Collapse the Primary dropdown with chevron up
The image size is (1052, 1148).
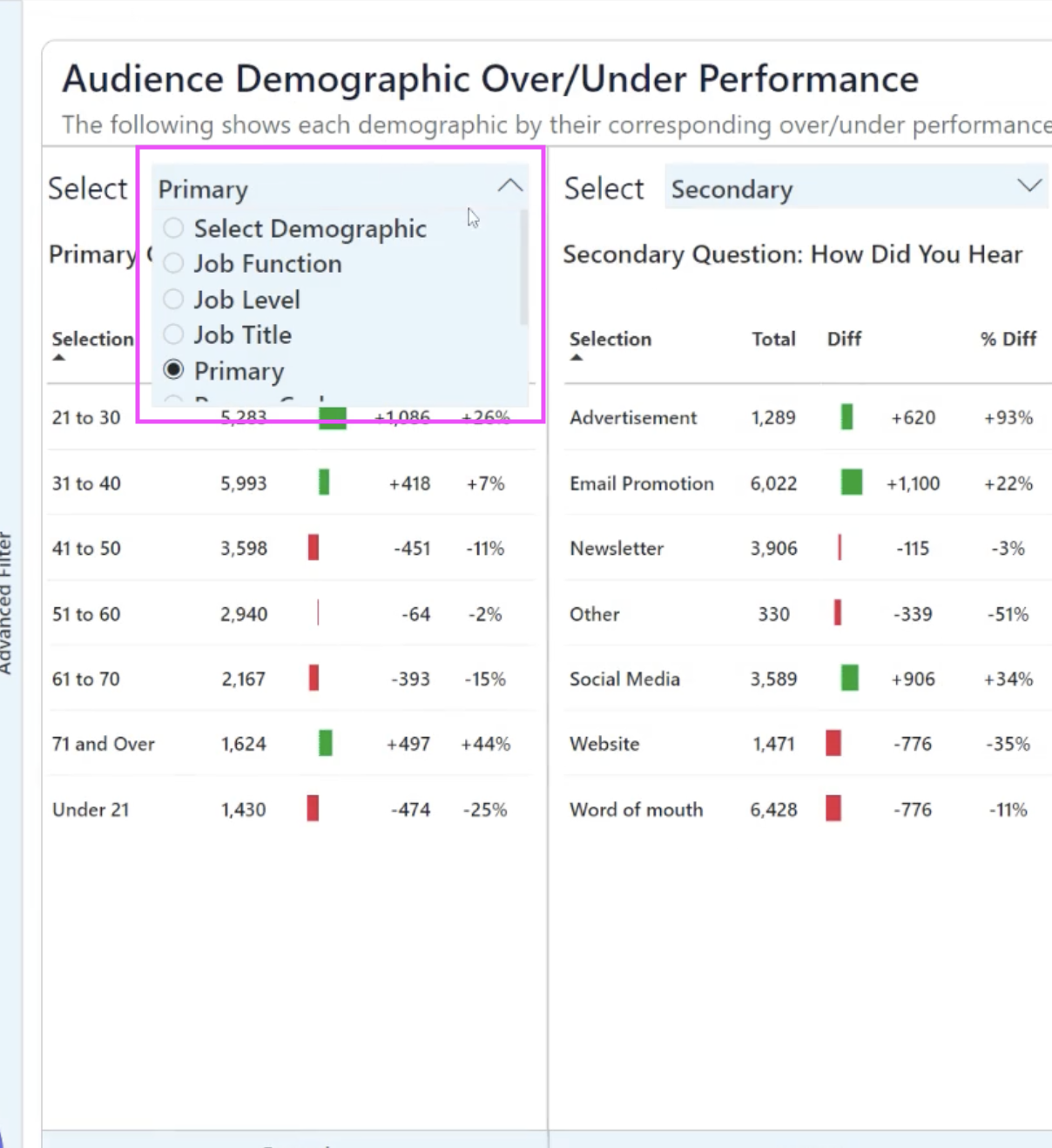click(510, 186)
